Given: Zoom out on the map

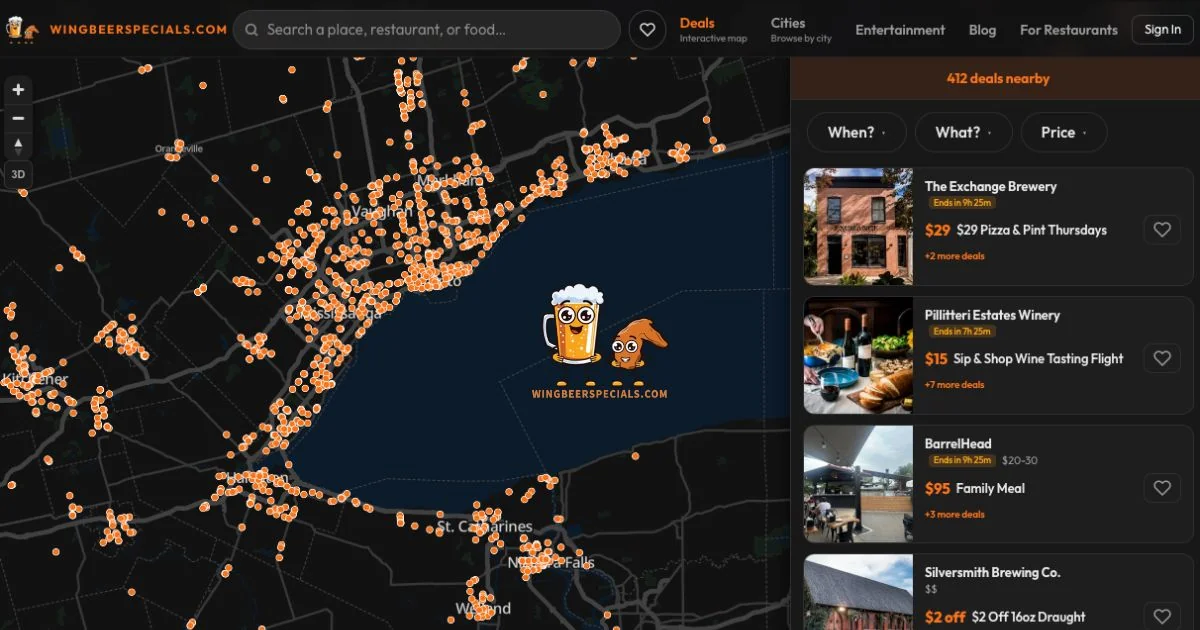Looking at the screenshot, I should [x=18, y=118].
